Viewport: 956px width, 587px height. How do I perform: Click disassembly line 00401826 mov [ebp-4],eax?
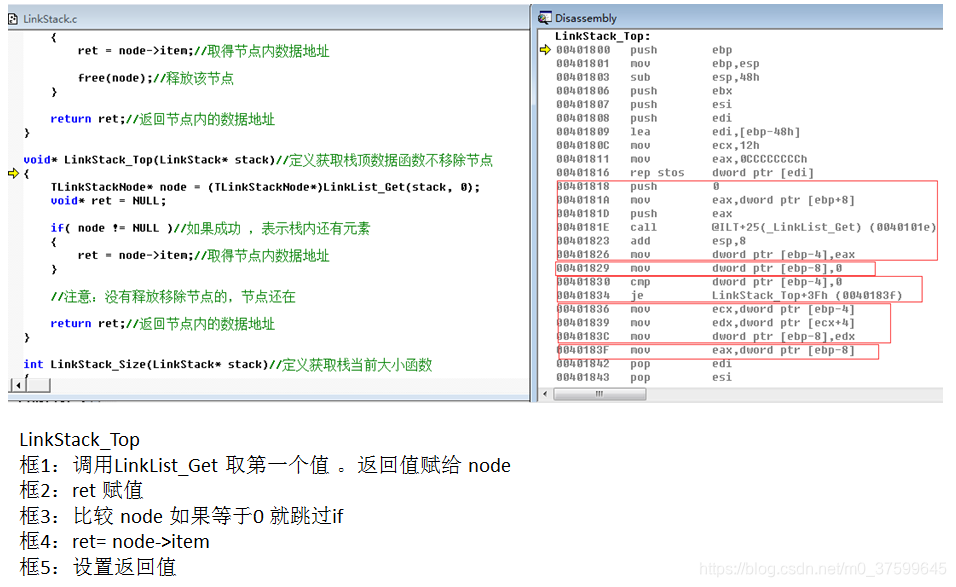click(x=705, y=254)
